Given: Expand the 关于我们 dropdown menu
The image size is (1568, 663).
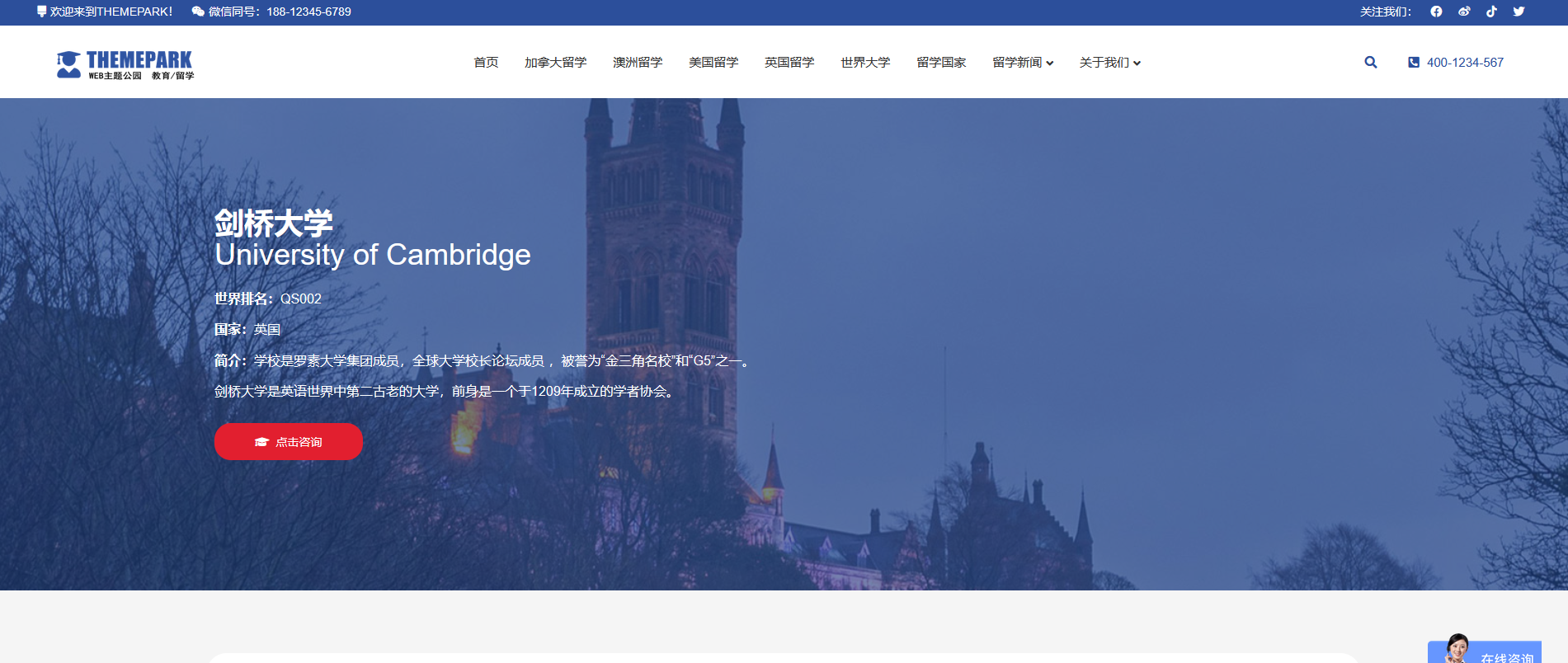Looking at the screenshot, I should [x=1110, y=63].
